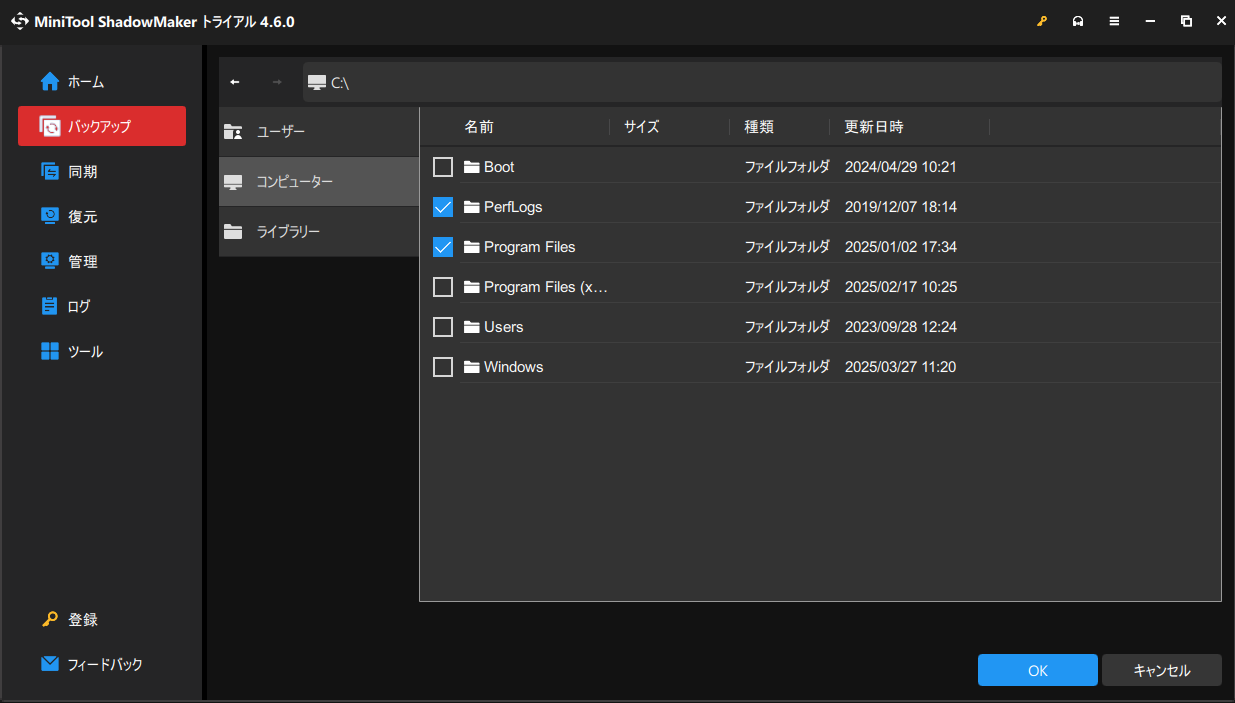Check the Users folder checkbox
This screenshot has height=703, width=1235.
pos(443,327)
